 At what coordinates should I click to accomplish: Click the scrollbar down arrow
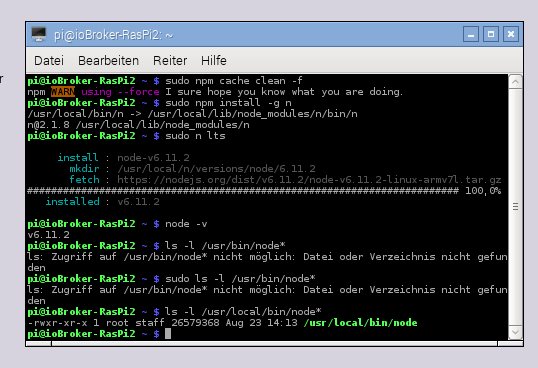515,332
